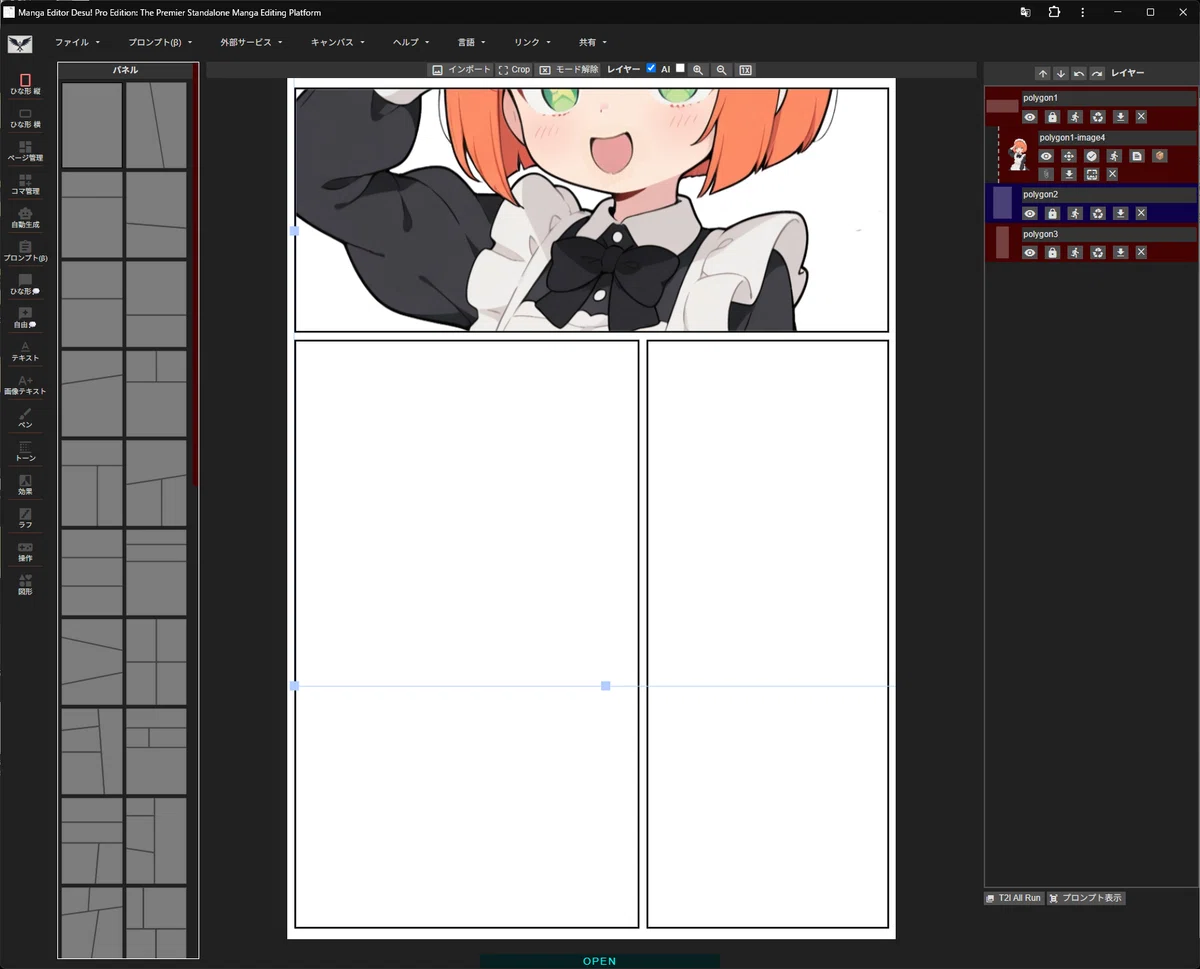Select the ひな形 speech bubble tool

point(25,284)
